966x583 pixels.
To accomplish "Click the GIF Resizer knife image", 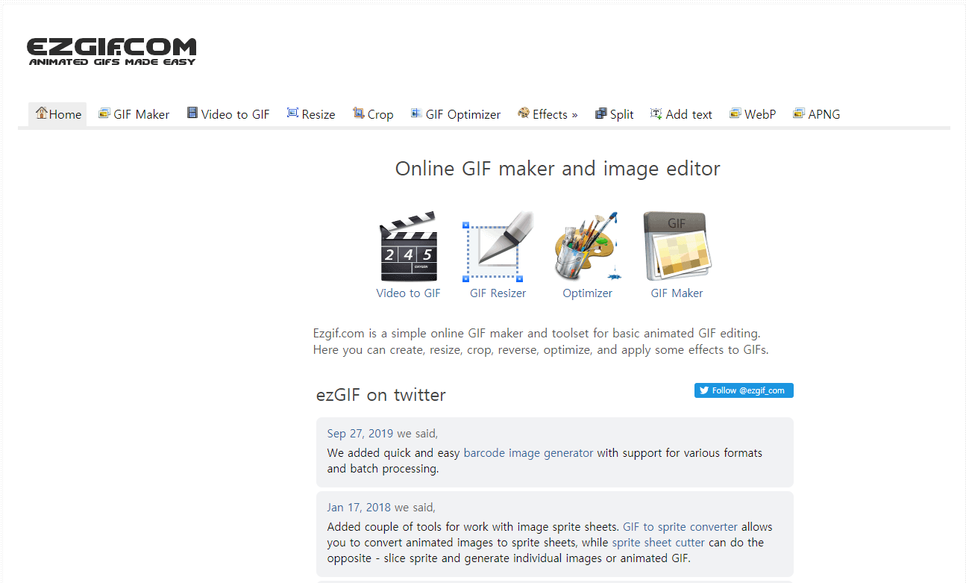I will coord(498,246).
